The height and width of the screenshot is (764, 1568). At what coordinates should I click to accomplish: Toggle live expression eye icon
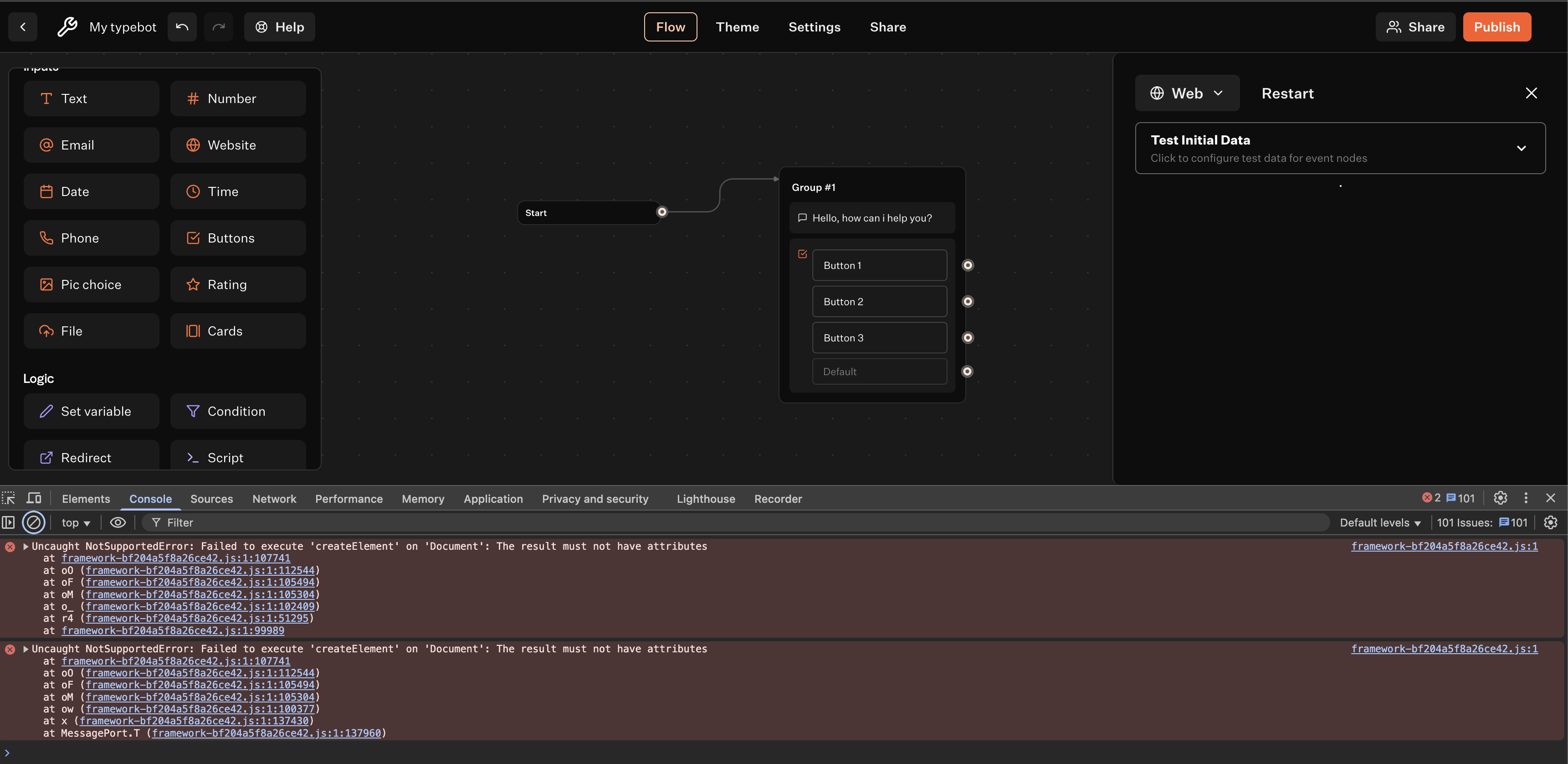pos(118,522)
